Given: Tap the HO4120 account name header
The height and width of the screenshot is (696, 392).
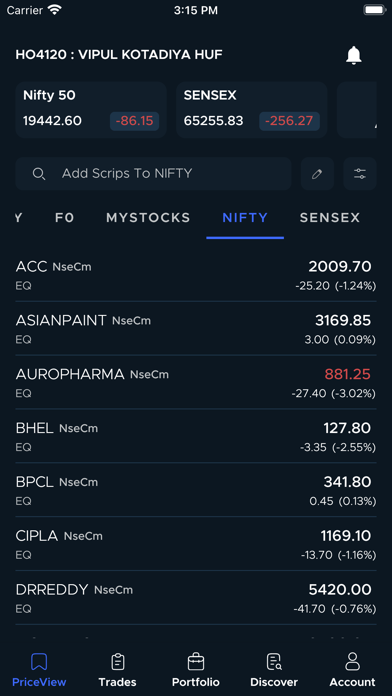Looking at the screenshot, I should tap(119, 55).
